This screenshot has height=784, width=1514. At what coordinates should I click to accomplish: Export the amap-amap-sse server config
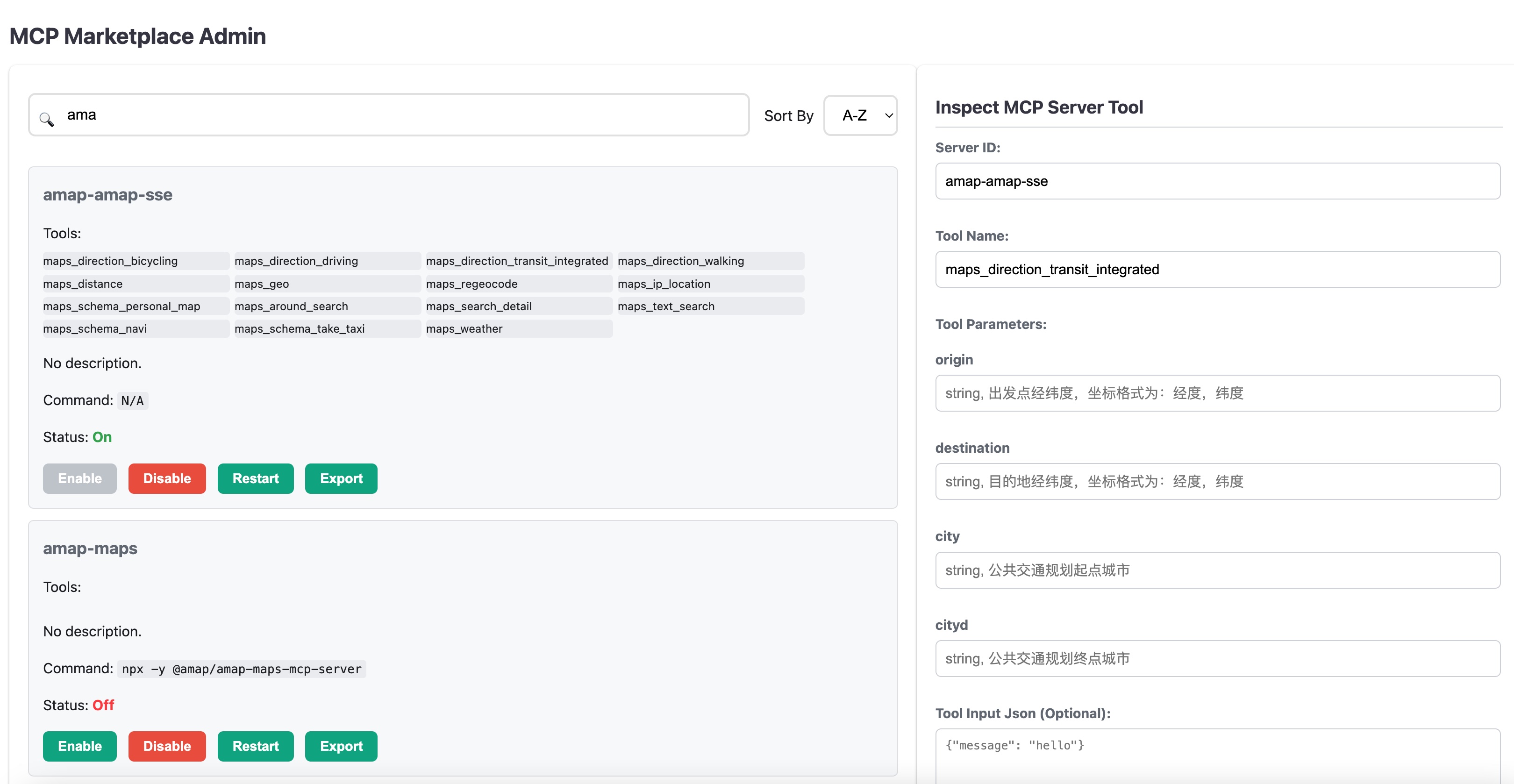[341, 478]
